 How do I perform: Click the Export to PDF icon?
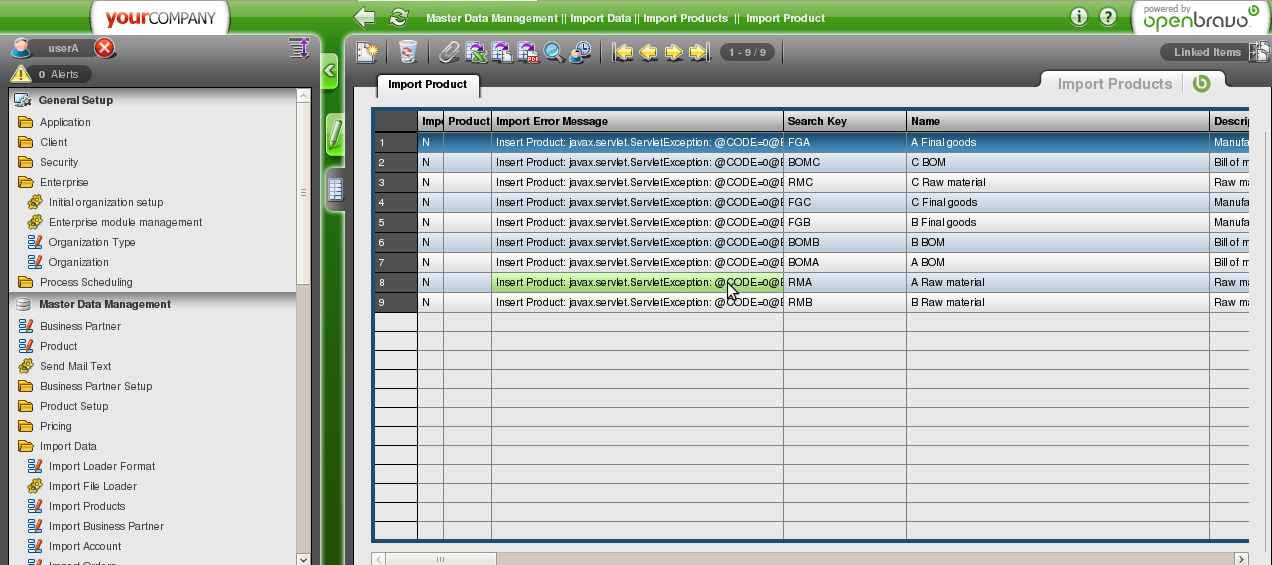point(528,52)
